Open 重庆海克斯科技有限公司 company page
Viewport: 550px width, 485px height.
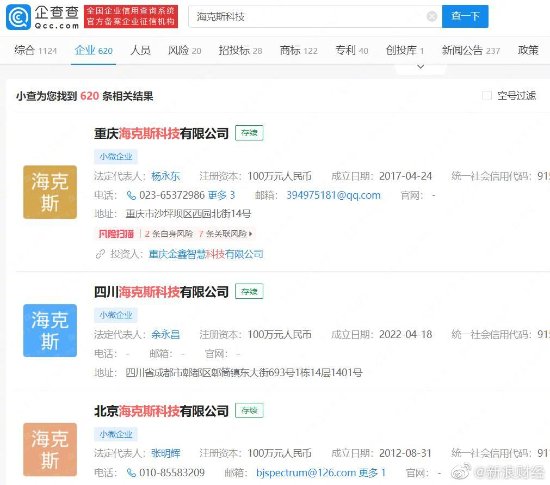click(x=161, y=134)
